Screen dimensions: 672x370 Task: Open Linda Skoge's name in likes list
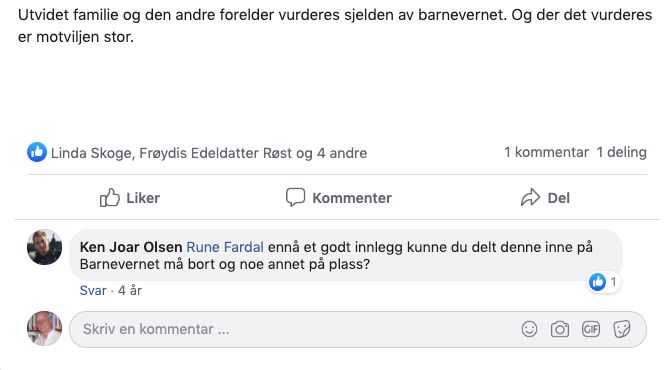pyautogui.click(x=91, y=153)
